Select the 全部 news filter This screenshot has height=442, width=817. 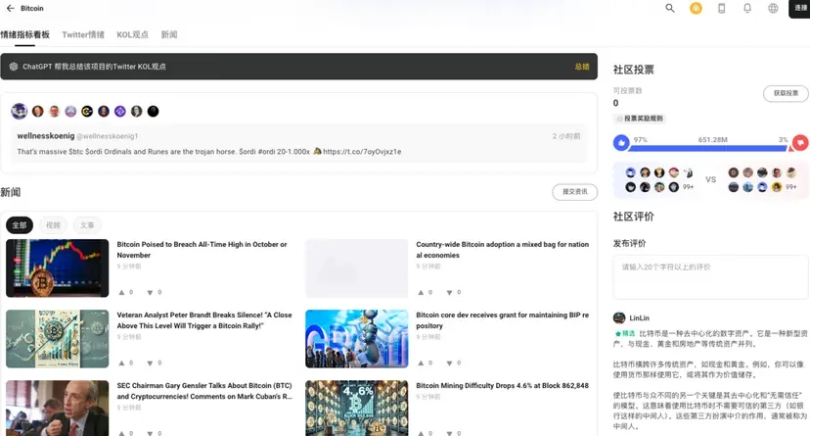(19, 225)
